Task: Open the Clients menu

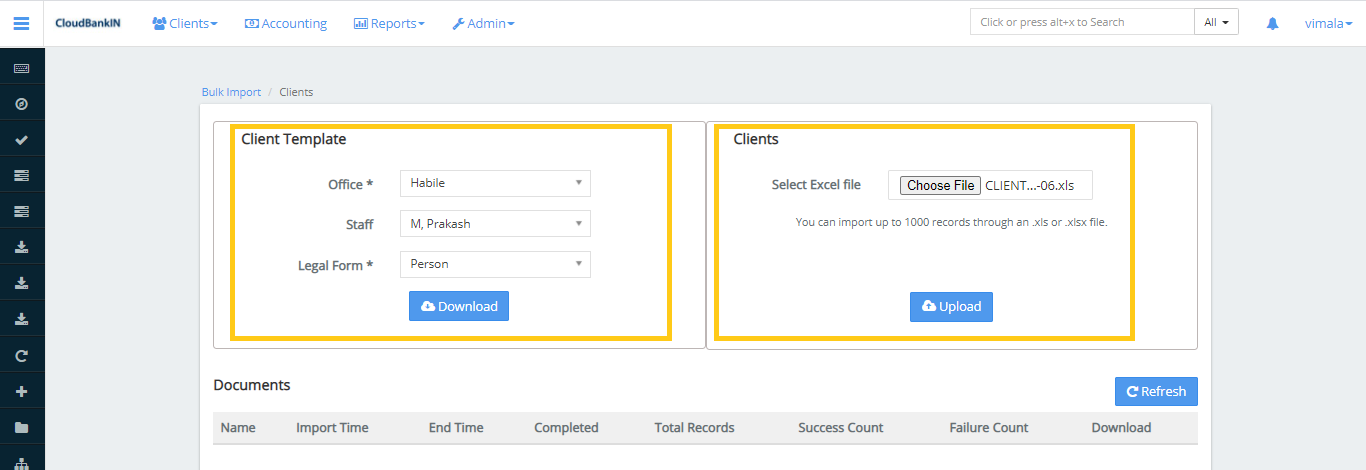Action: (185, 23)
